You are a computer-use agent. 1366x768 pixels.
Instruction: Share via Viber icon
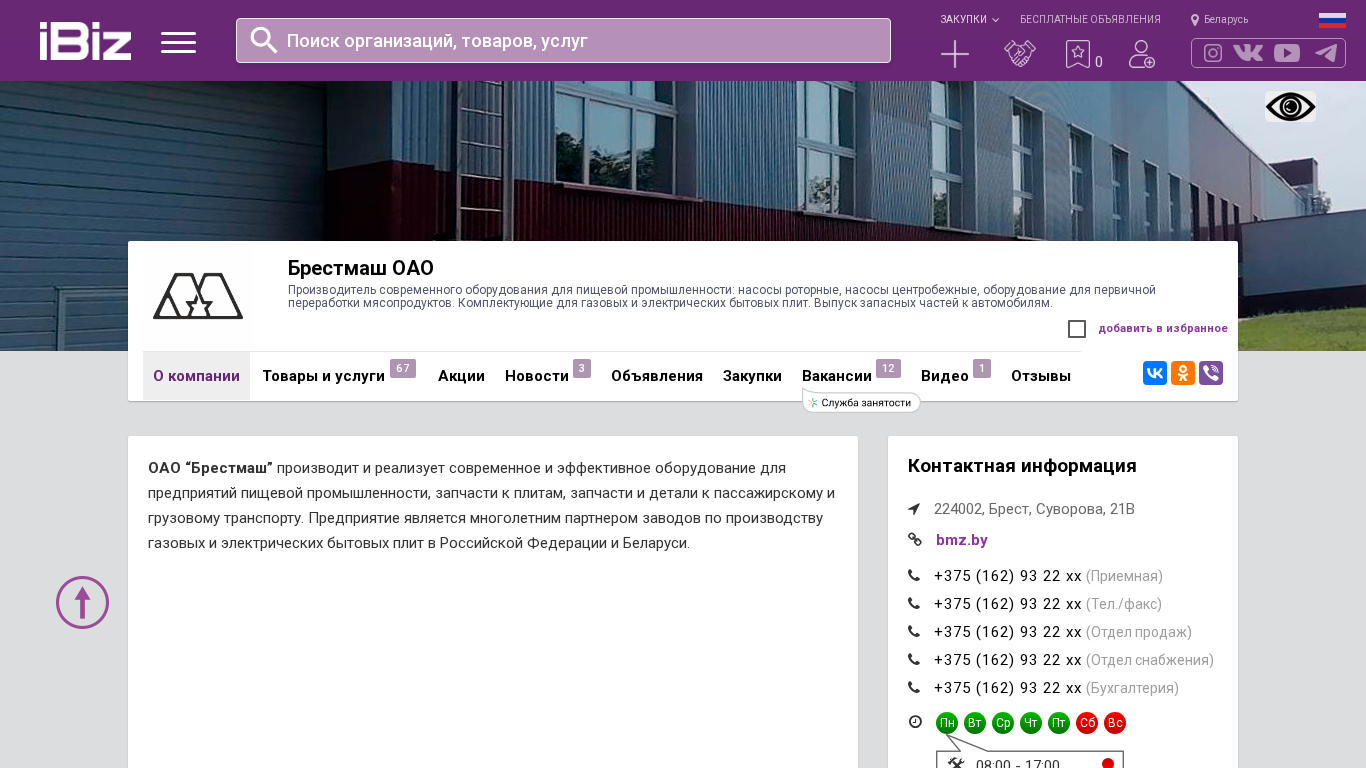click(x=1211, y=373)
